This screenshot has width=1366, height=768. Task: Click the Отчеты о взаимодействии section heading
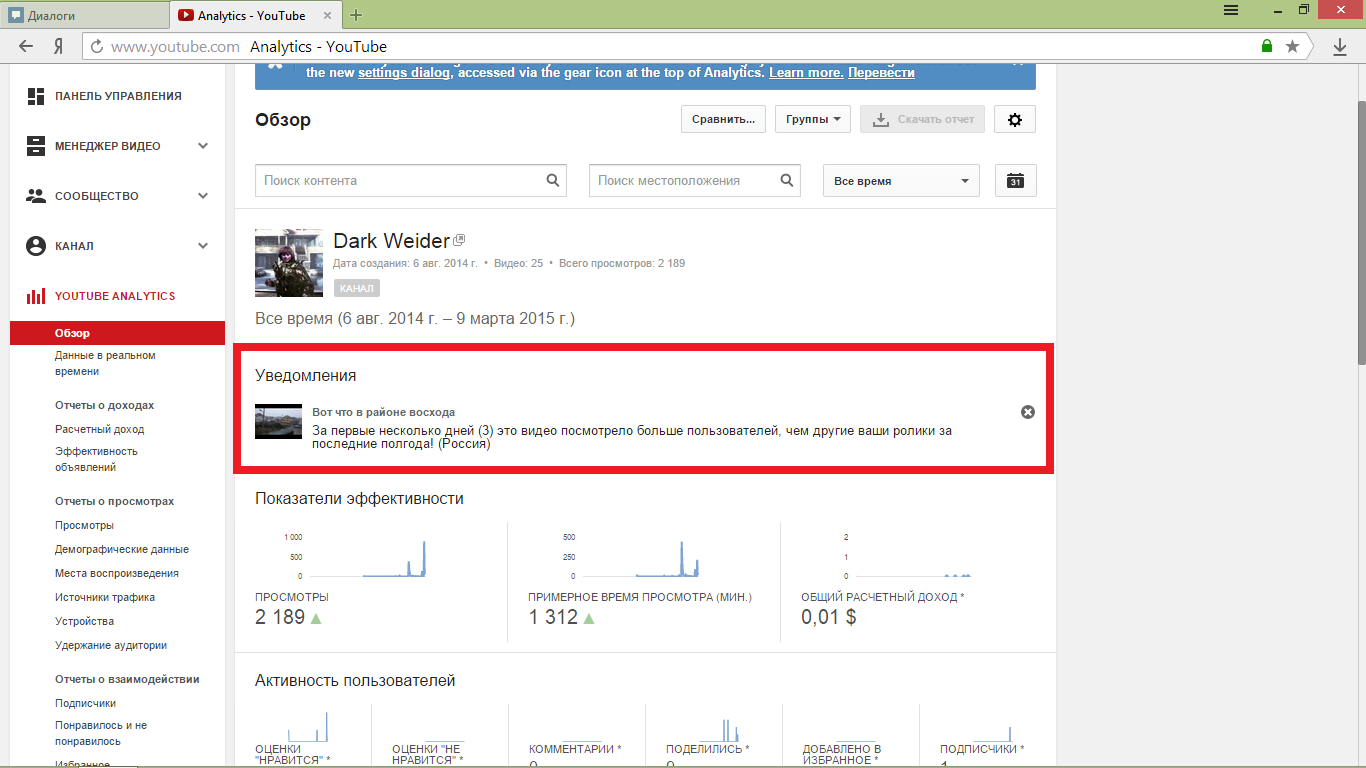(127, 679)
